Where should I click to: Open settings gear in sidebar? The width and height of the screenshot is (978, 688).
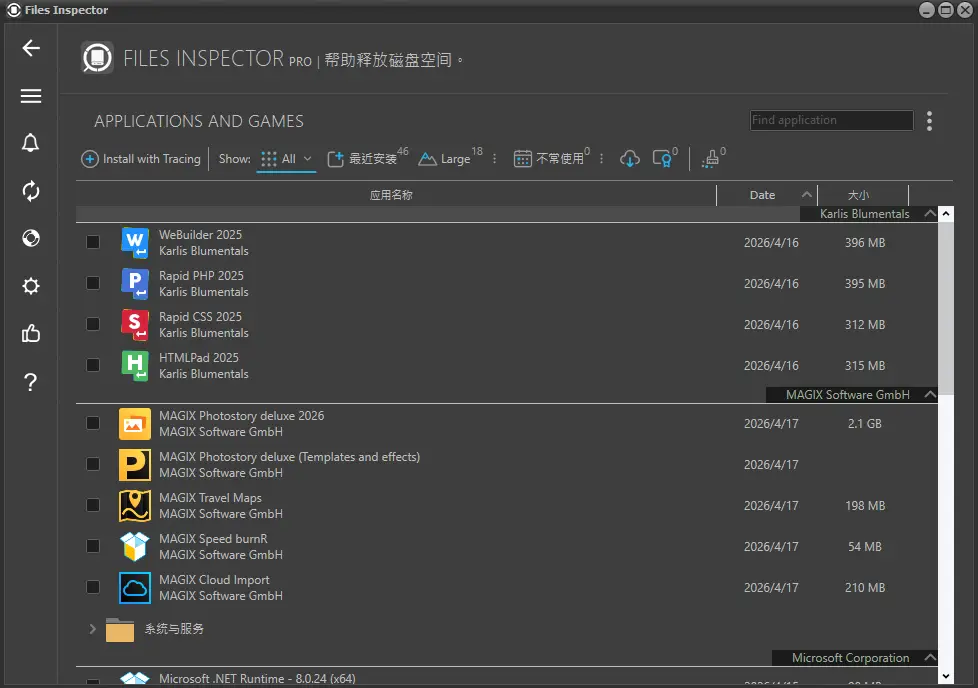[31, 287]
